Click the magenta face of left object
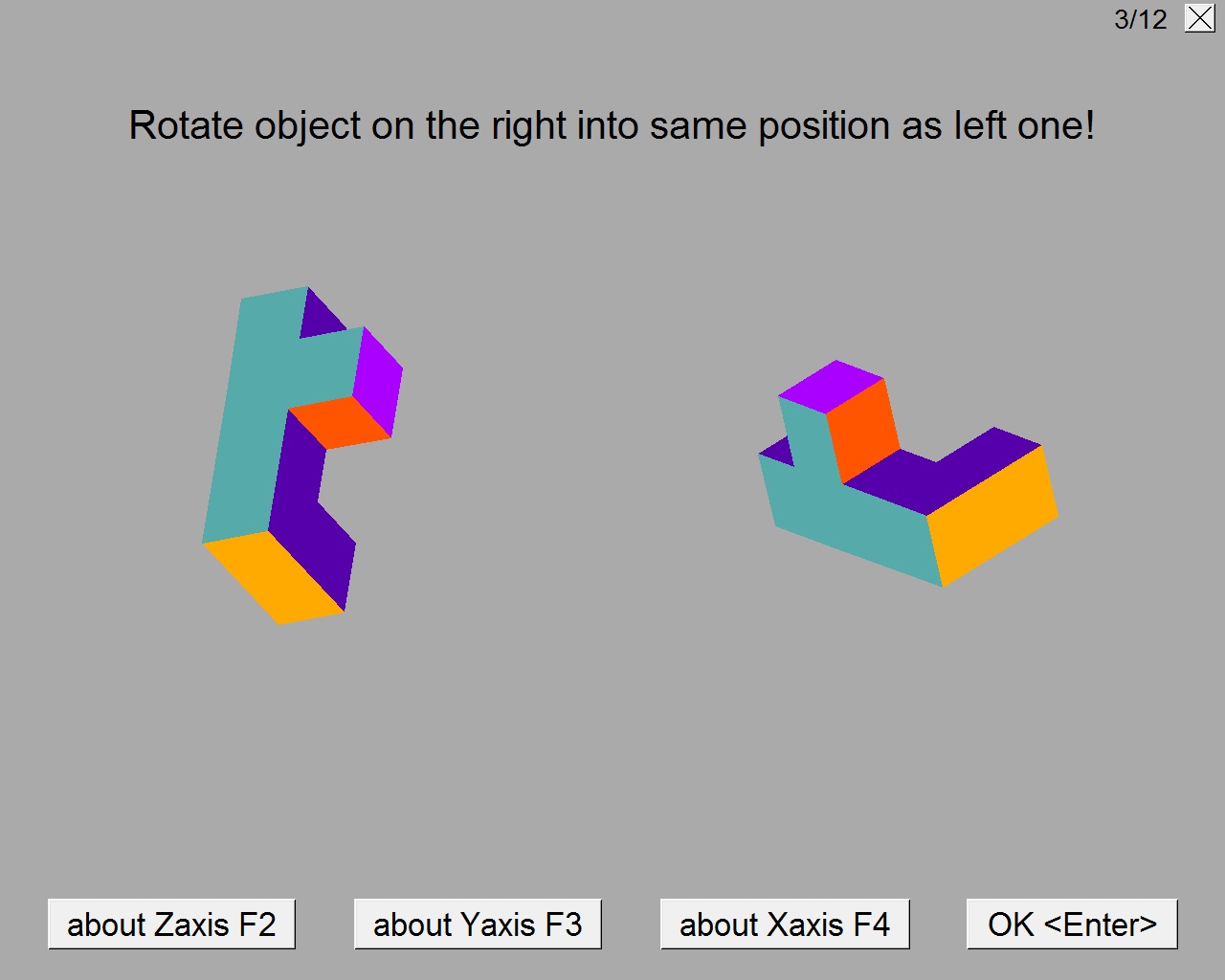 click(x=379, y=381)
